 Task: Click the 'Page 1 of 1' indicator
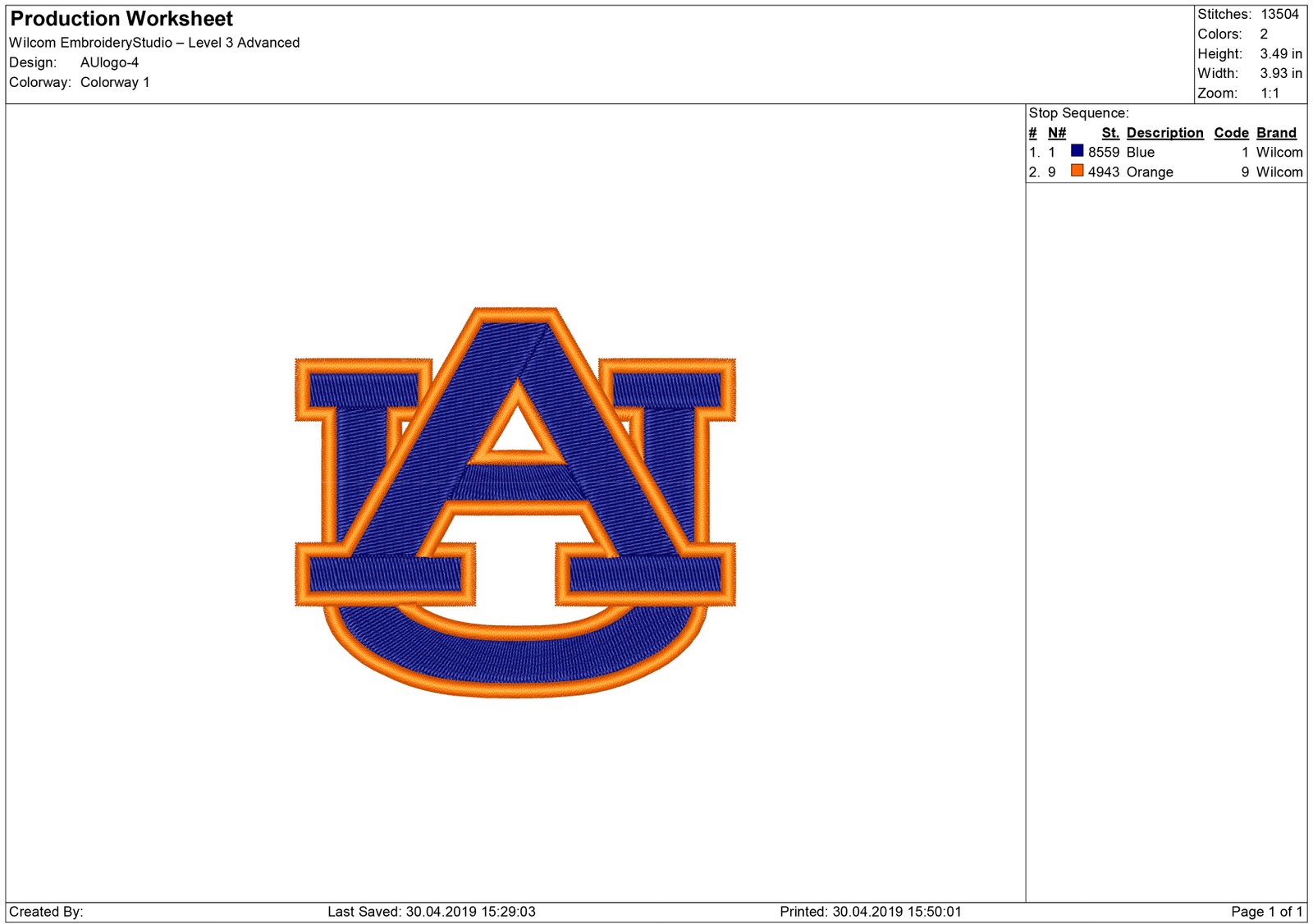pyautogui.click(x=1266, y=912)
